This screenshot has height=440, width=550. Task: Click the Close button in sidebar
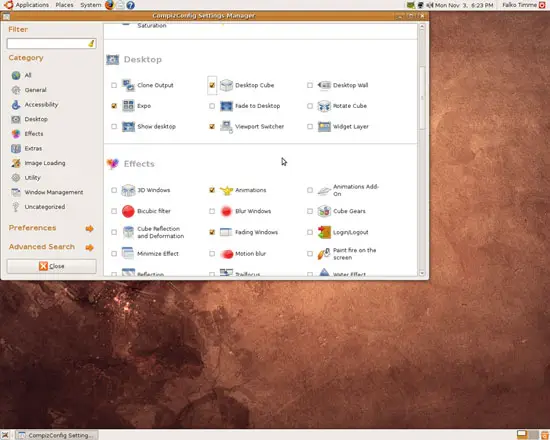tap(52, 266)
